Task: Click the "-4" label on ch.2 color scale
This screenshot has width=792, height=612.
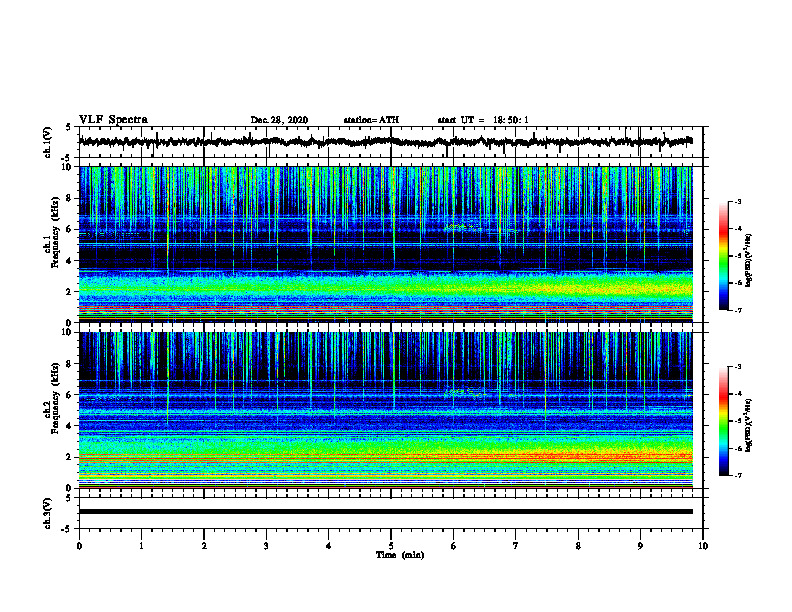Action: [737, 394]
